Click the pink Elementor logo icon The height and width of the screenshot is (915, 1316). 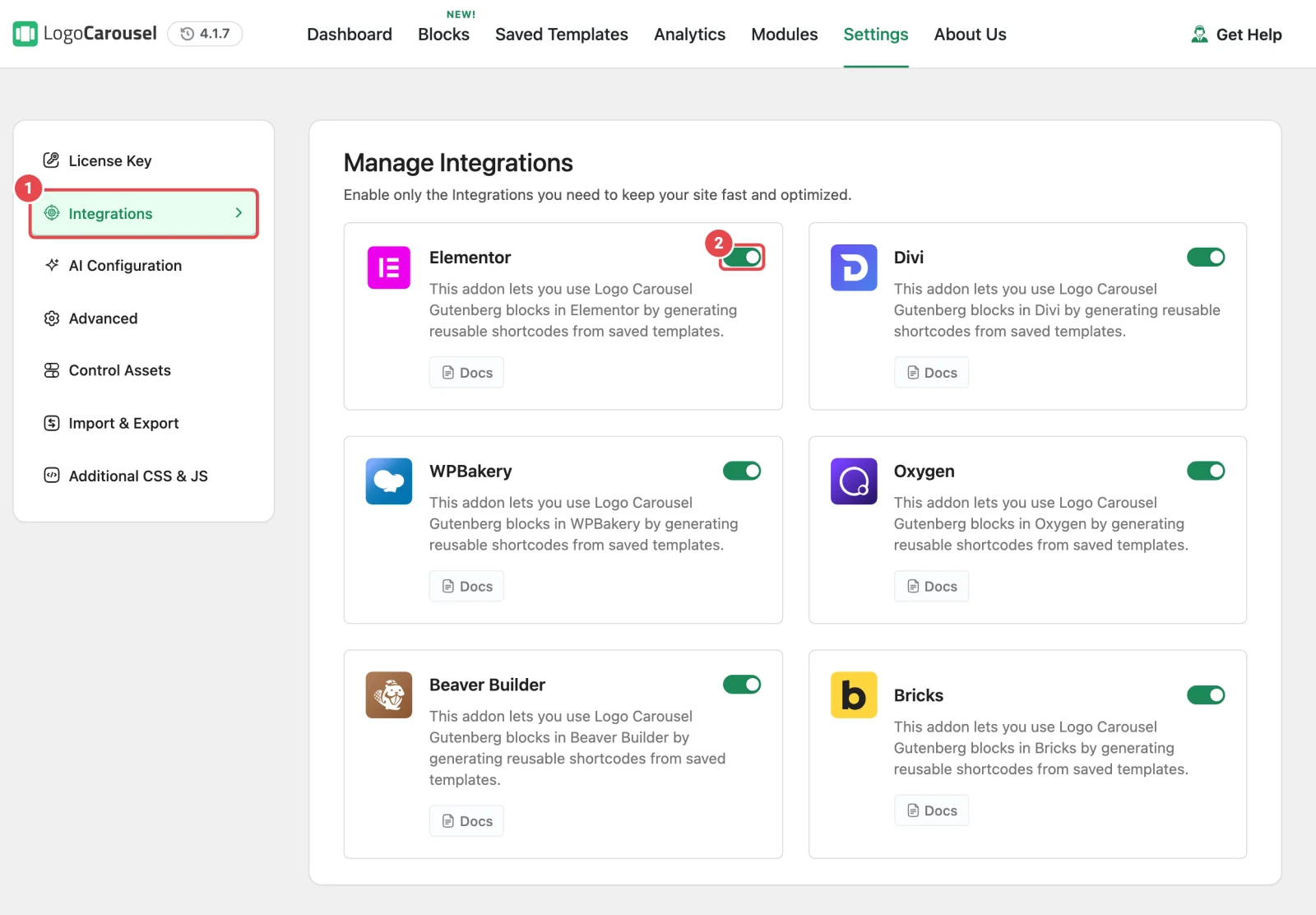[389, 267]
